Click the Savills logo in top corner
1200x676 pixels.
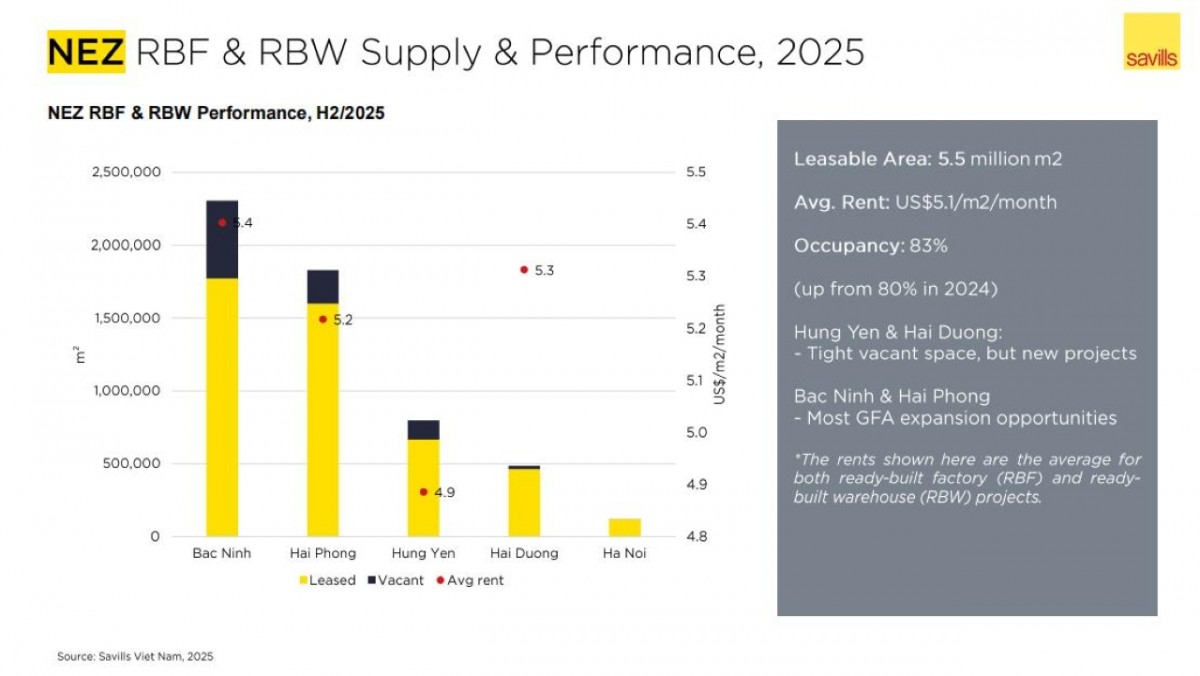tap(1152, 41)
